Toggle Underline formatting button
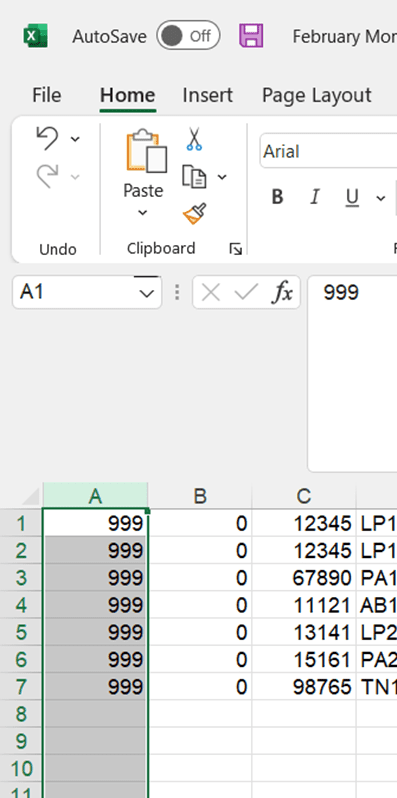The height and width of the screenshot is (798, 397). (352, 197)
